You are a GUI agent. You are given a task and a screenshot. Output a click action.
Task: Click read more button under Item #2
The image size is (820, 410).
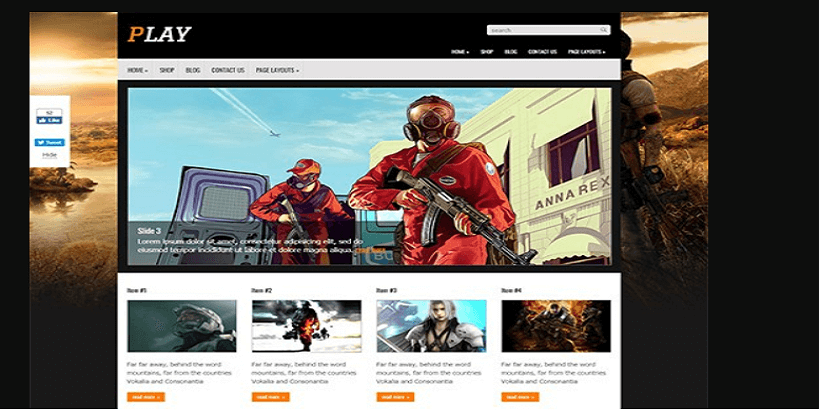[270, 397]
